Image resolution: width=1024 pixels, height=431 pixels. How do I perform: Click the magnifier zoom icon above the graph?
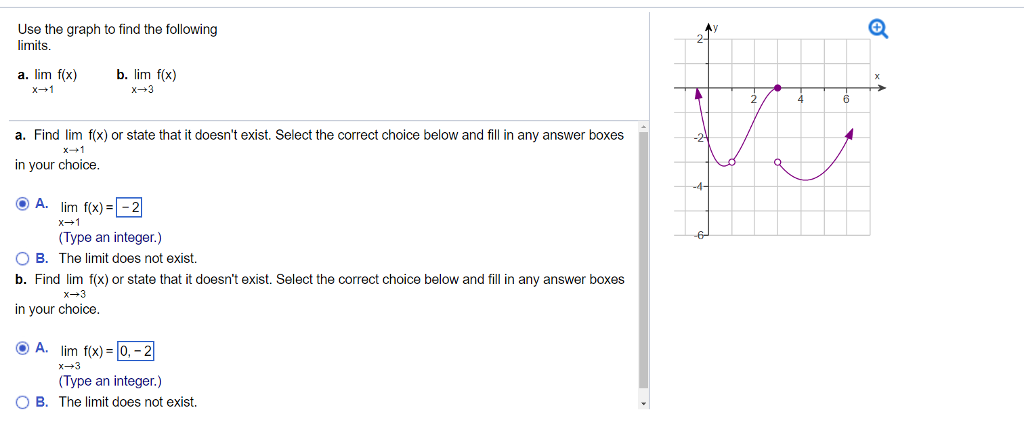coord(878,29)
